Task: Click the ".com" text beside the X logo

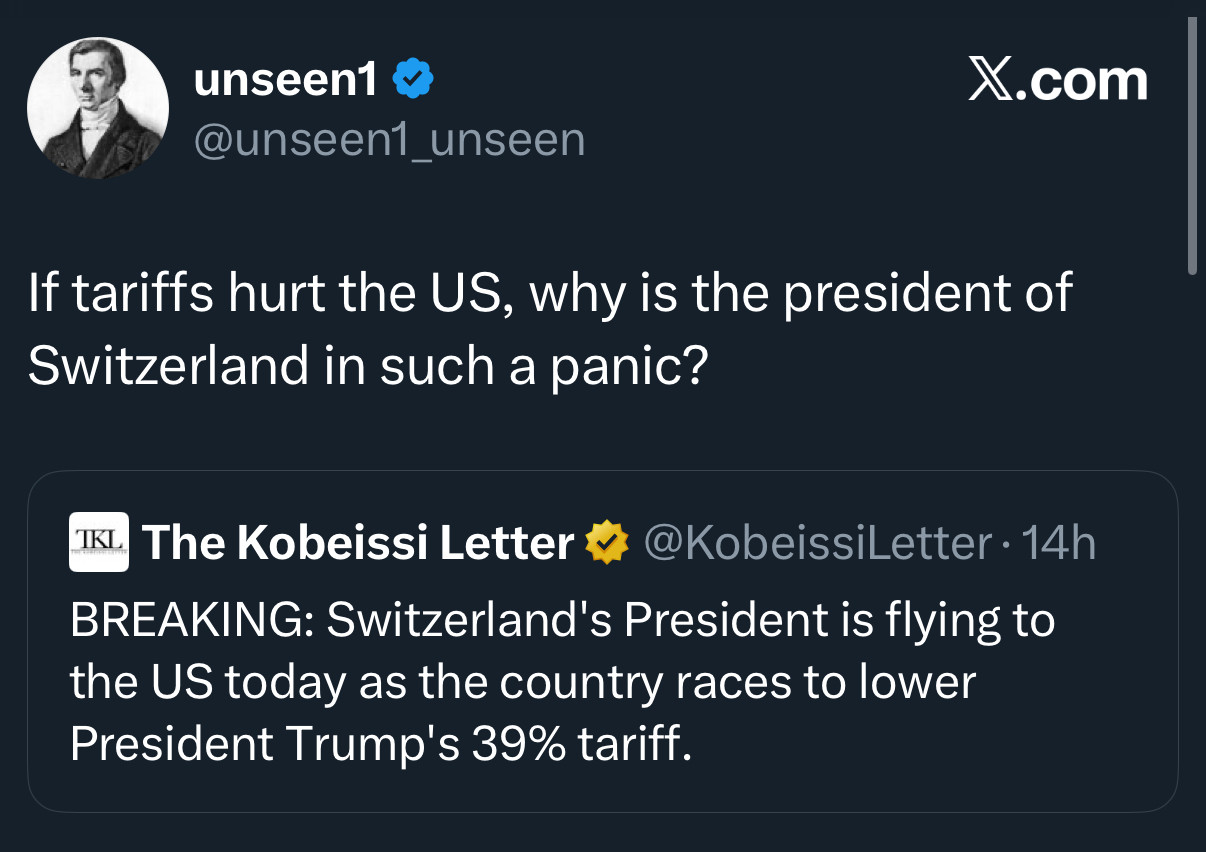Action: click(x=1083, y=82)
